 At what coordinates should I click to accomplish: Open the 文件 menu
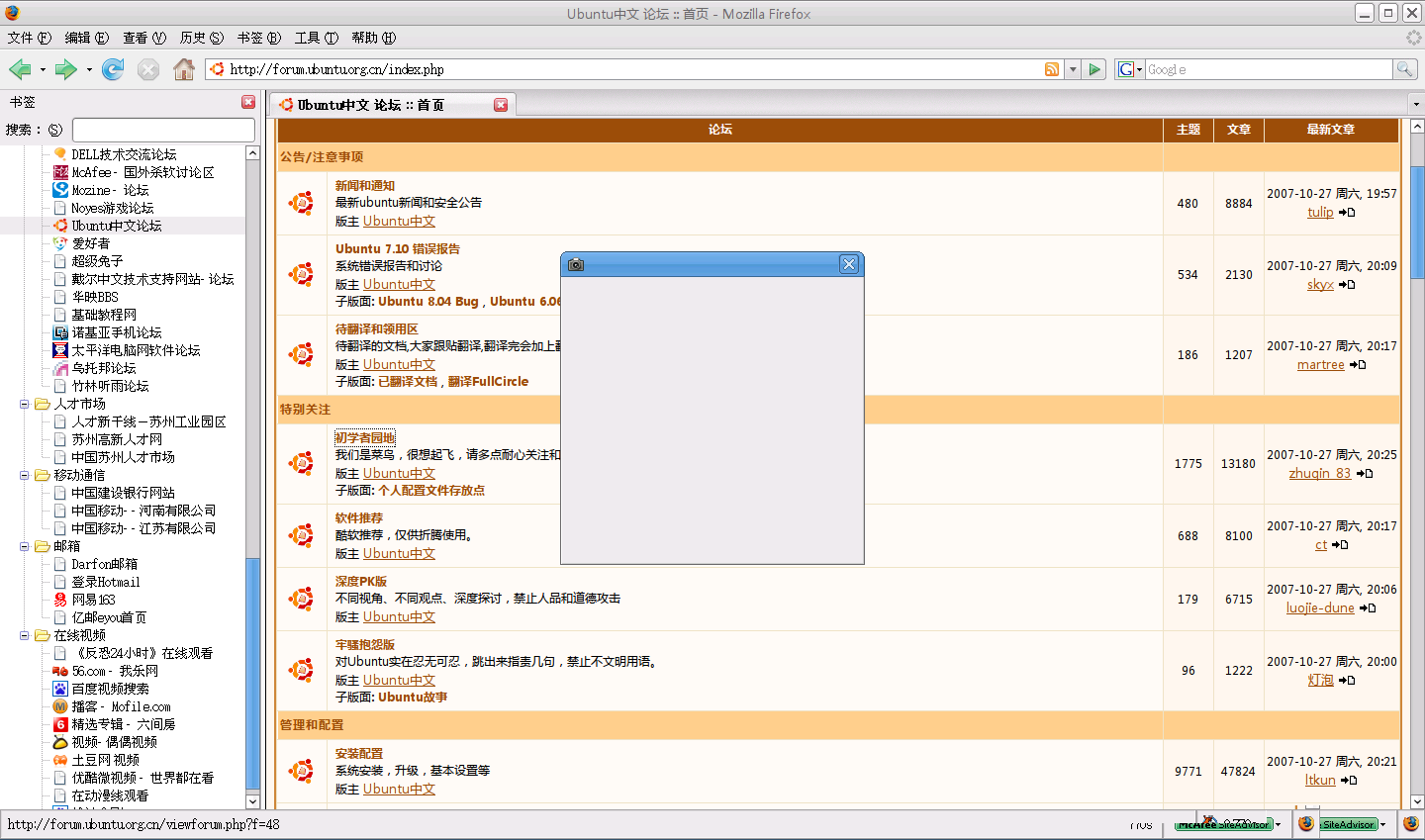[29, 38]
